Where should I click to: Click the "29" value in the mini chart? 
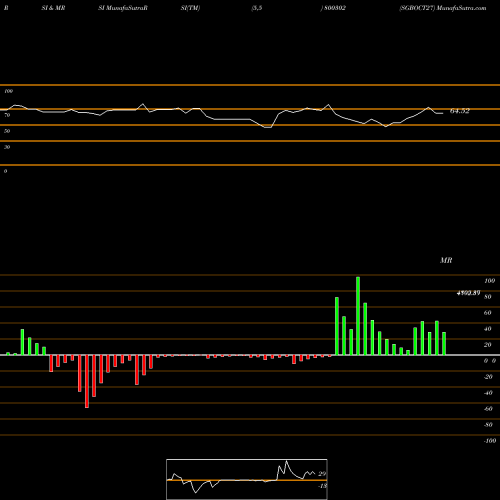point(322,474)
